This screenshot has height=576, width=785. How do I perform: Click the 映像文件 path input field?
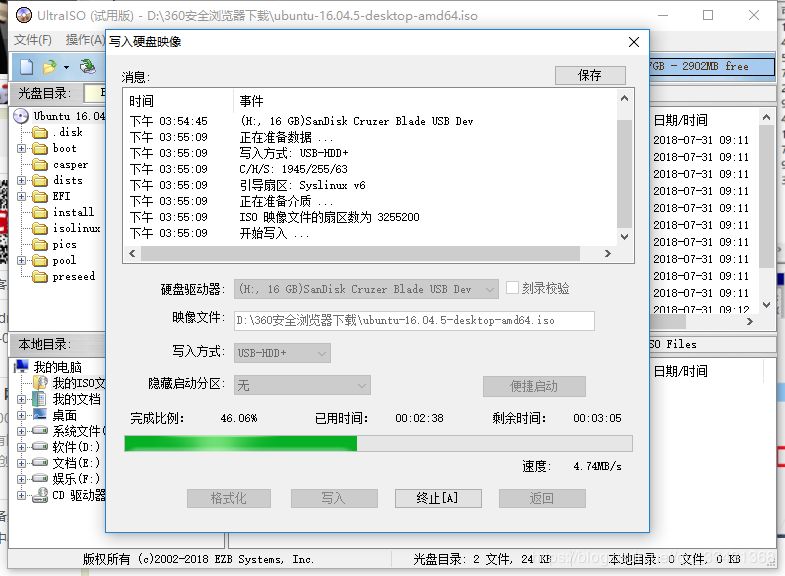coord(414,321)
